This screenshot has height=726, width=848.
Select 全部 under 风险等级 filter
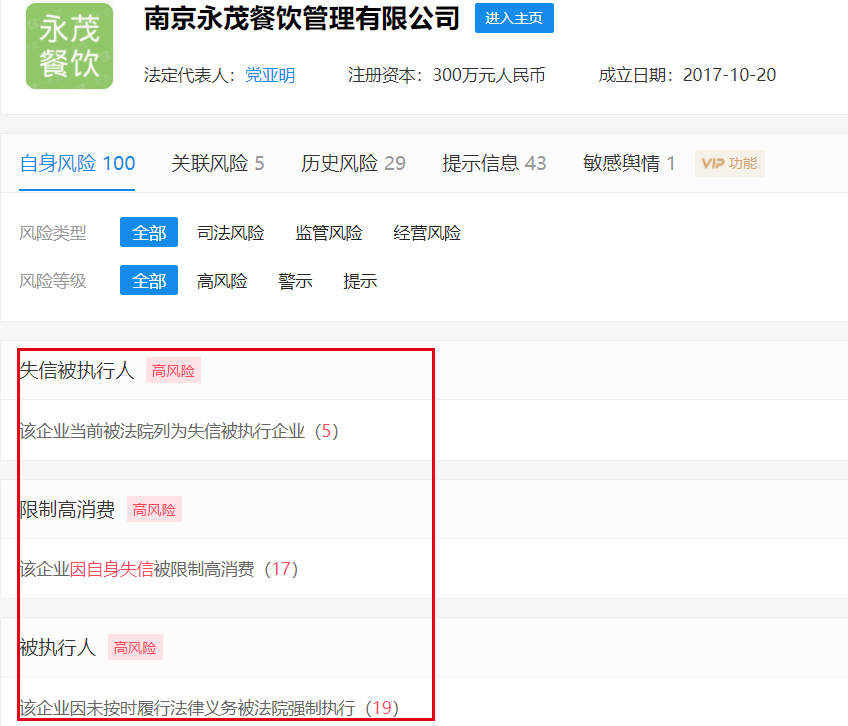tap(149, 280)
